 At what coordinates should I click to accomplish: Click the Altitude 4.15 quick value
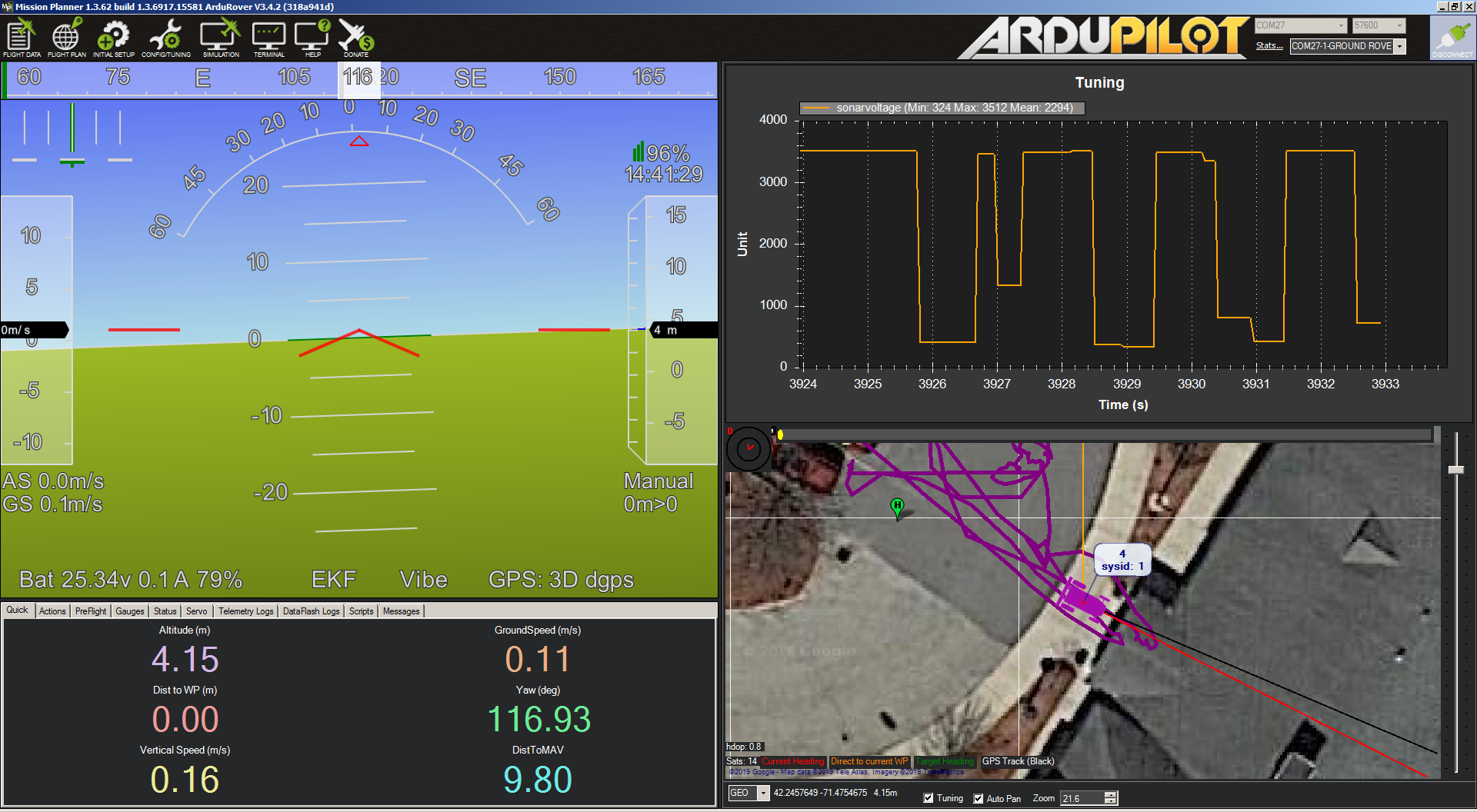185,660
